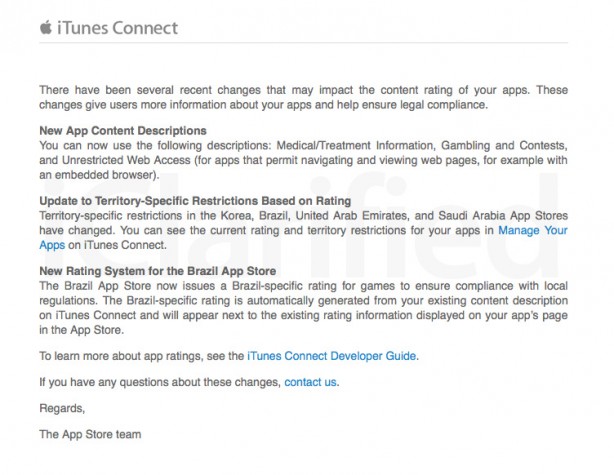Open the iTunes Connect Developer Guide link
The image size is (614, 475).
pos(331,356)
